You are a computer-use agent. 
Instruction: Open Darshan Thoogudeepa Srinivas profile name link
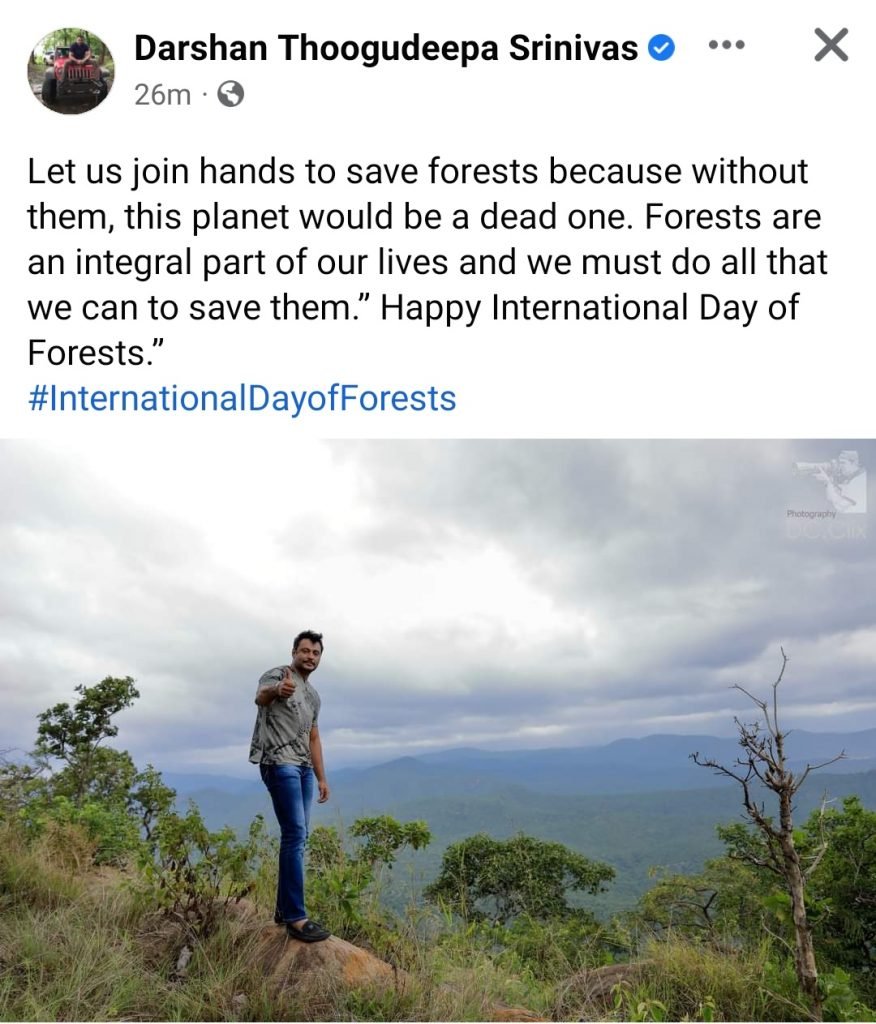pyautogui.click(x=385, y=48)
